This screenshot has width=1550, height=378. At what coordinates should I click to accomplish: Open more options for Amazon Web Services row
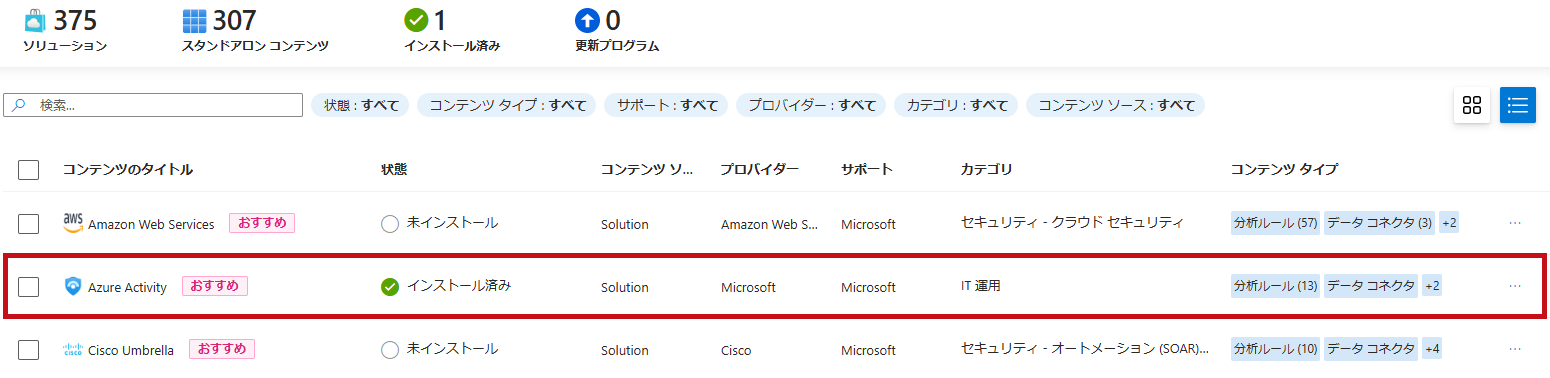(1515, 223)
